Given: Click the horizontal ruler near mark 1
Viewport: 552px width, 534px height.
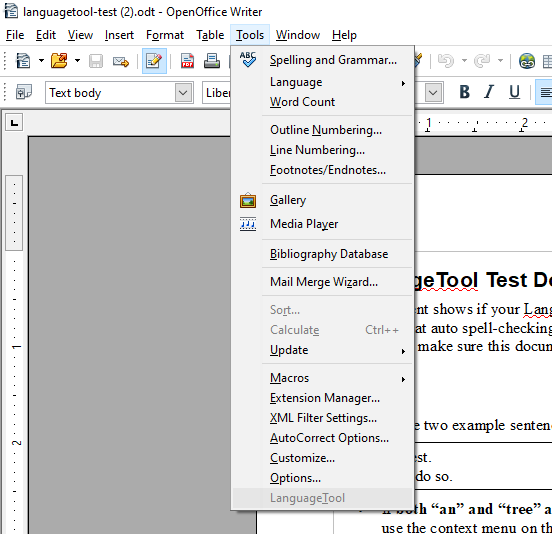Looking at the screenshot, I should pyautogui.click(x=428, y=123).
